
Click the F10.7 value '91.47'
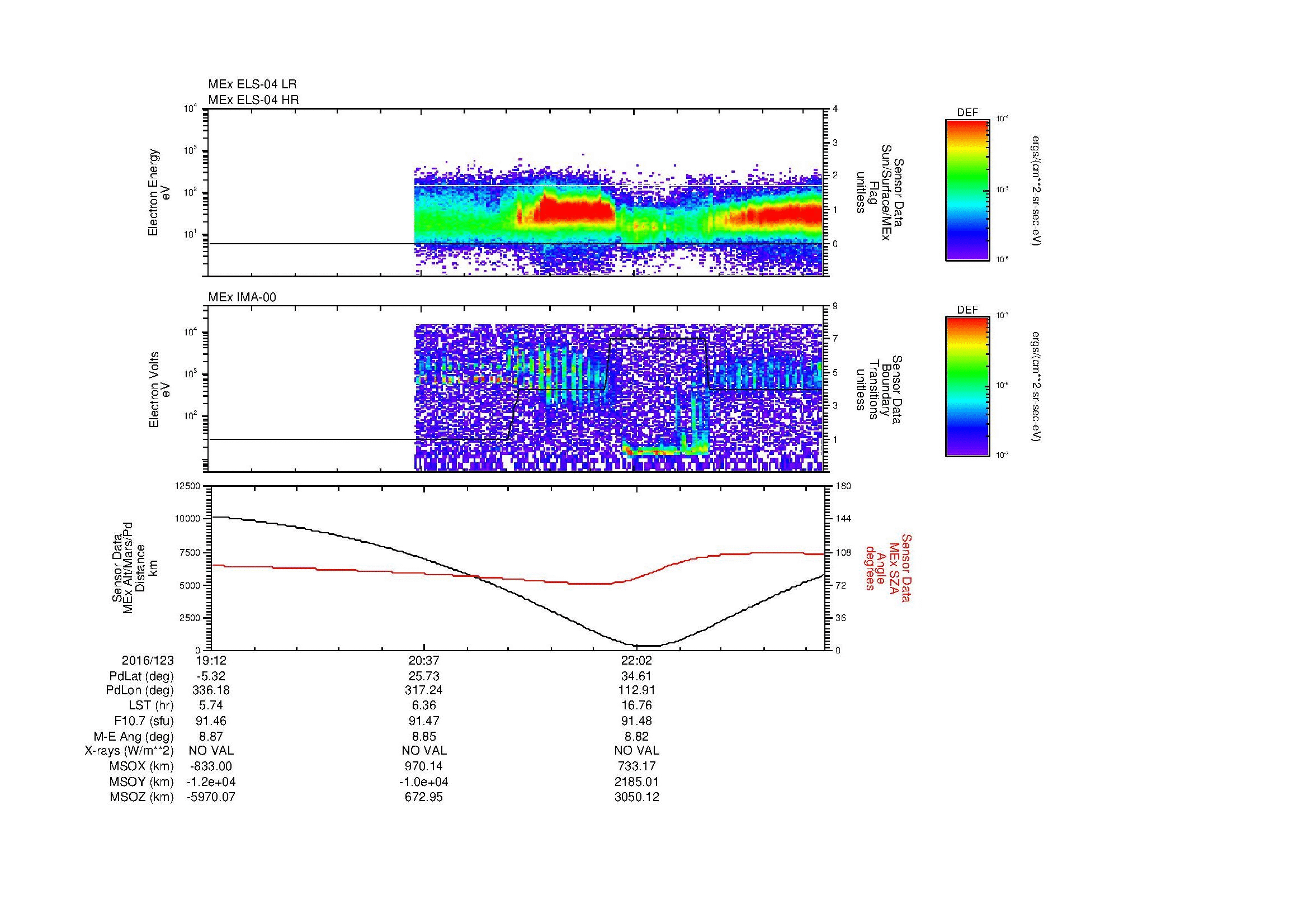pyautogui.click(x=423, y=721)
